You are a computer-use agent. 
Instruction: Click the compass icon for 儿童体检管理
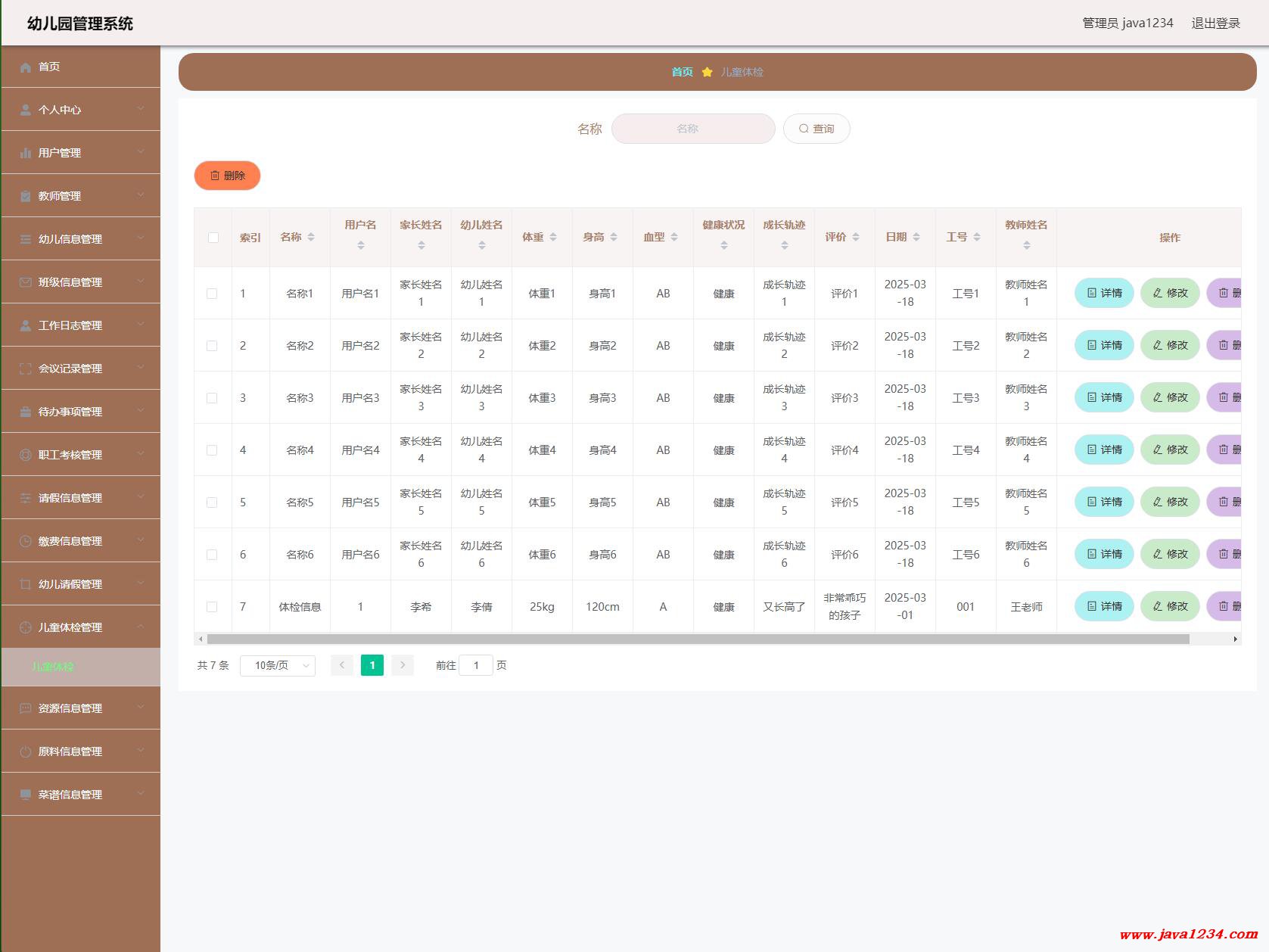point(25,628)
